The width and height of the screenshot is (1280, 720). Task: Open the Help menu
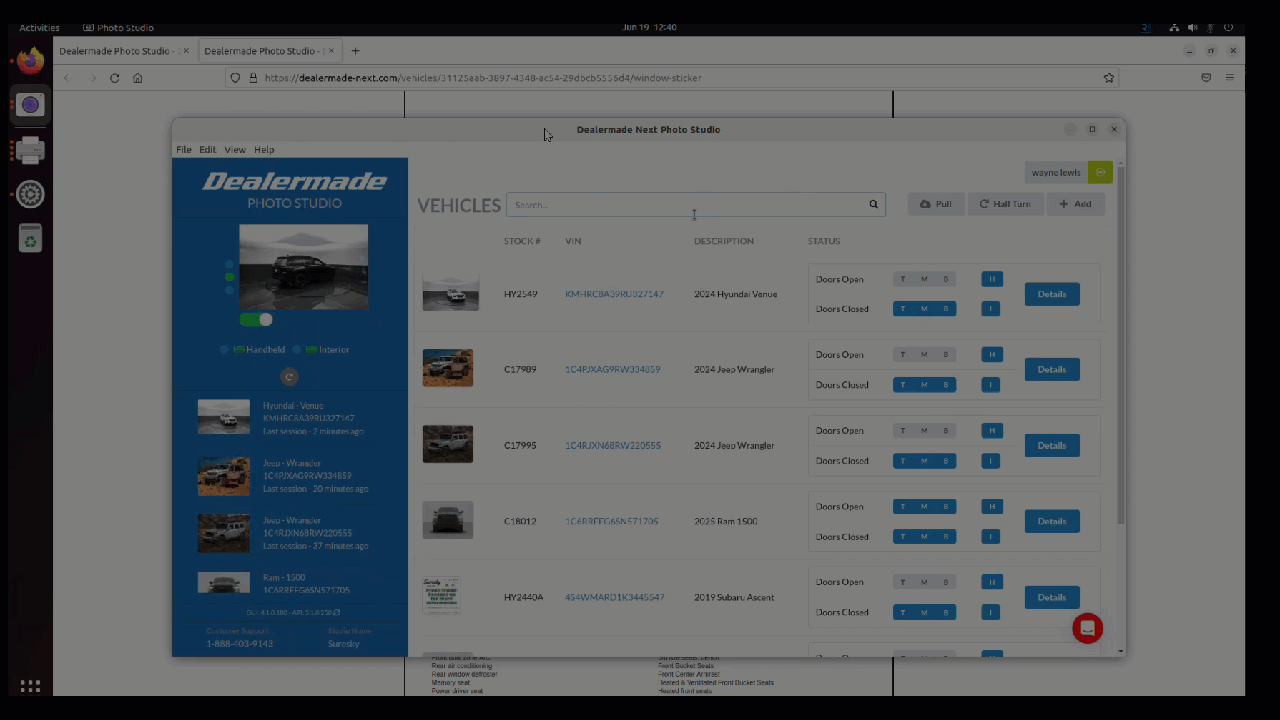coord(264,149)
